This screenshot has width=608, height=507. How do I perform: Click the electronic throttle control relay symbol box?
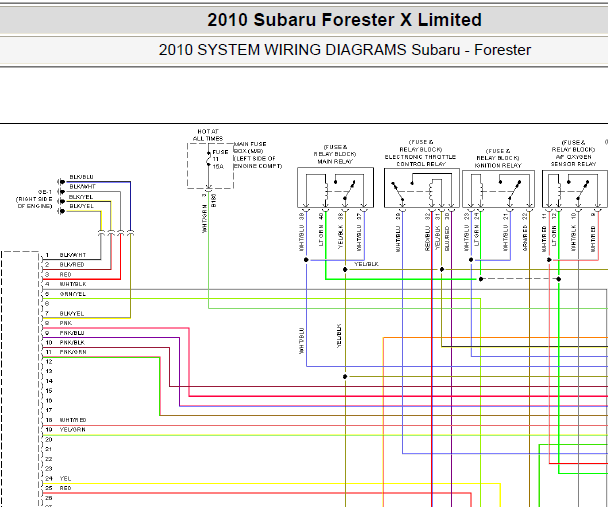pyautogui.click(x=422, y=188)
